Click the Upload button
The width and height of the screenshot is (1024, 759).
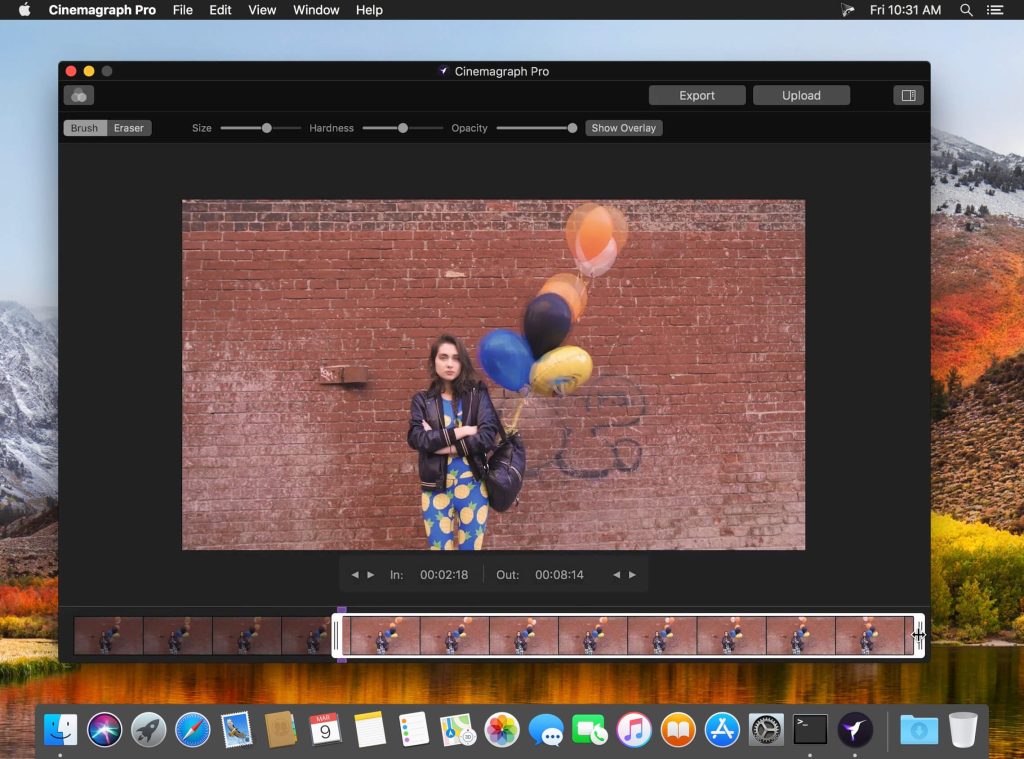pyautogui.click(x=801, y=95)
